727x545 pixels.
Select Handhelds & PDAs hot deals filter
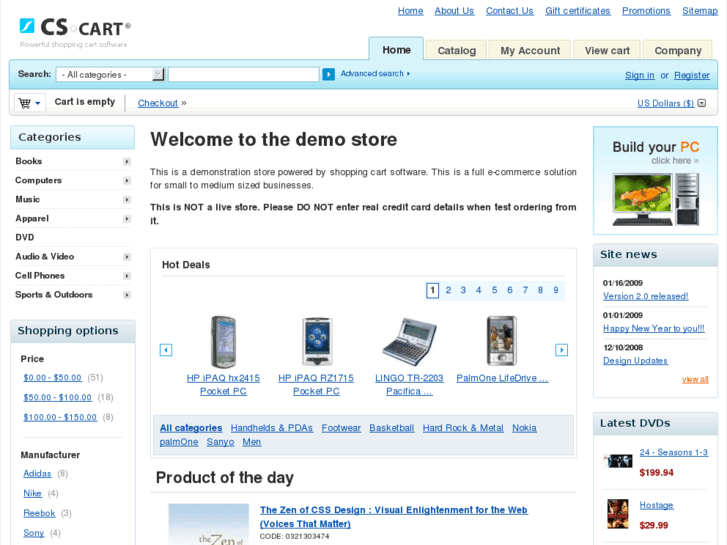[x=272, y=428]
